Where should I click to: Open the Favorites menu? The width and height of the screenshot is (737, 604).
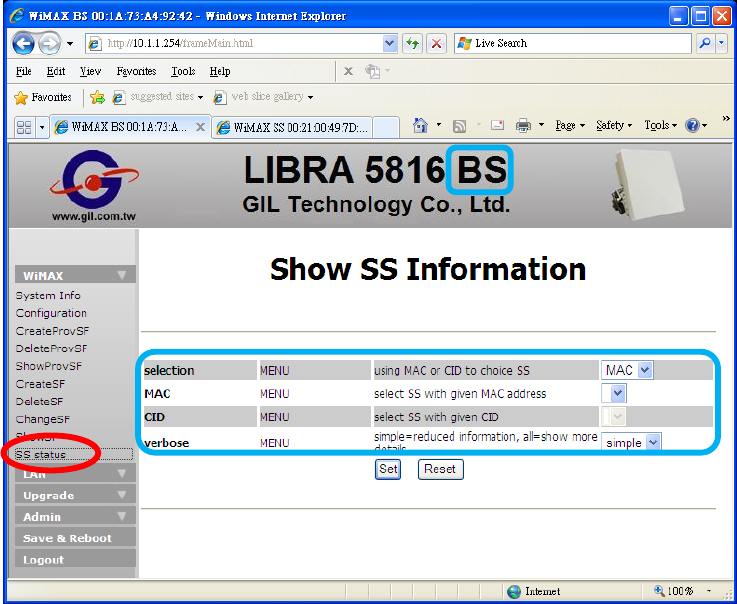coord(136,71)
